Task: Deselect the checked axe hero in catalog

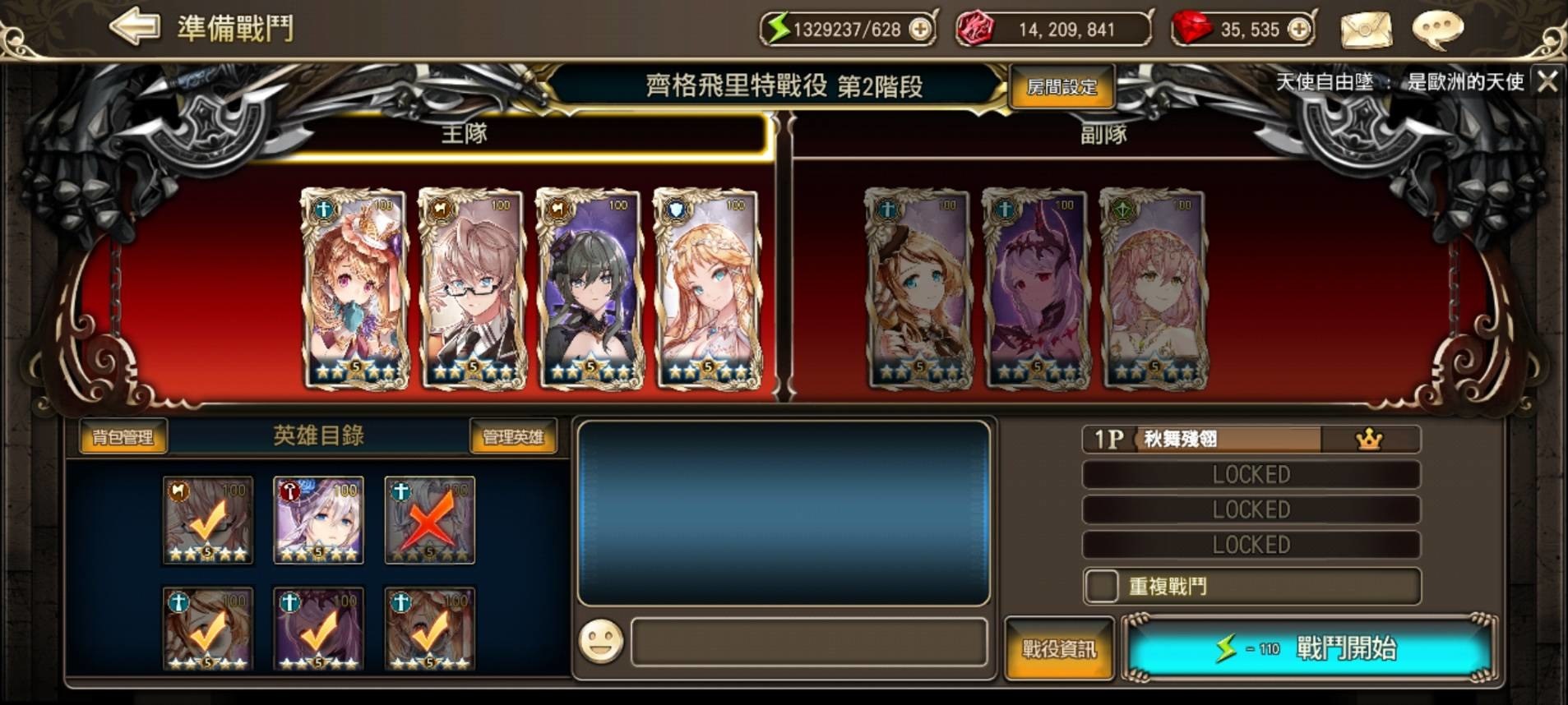Action: 208,519
